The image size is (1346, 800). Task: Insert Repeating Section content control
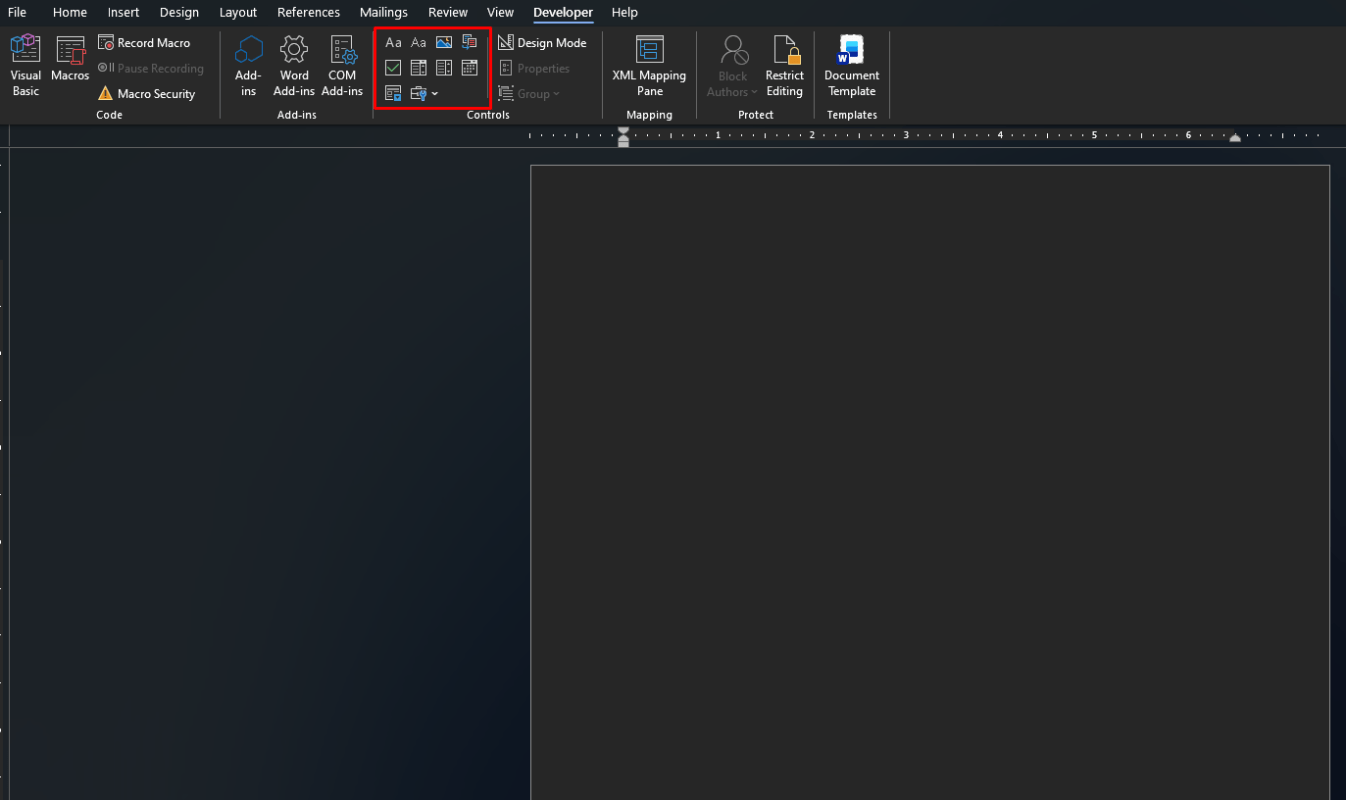pyautogui.click(x=393, y=94)
